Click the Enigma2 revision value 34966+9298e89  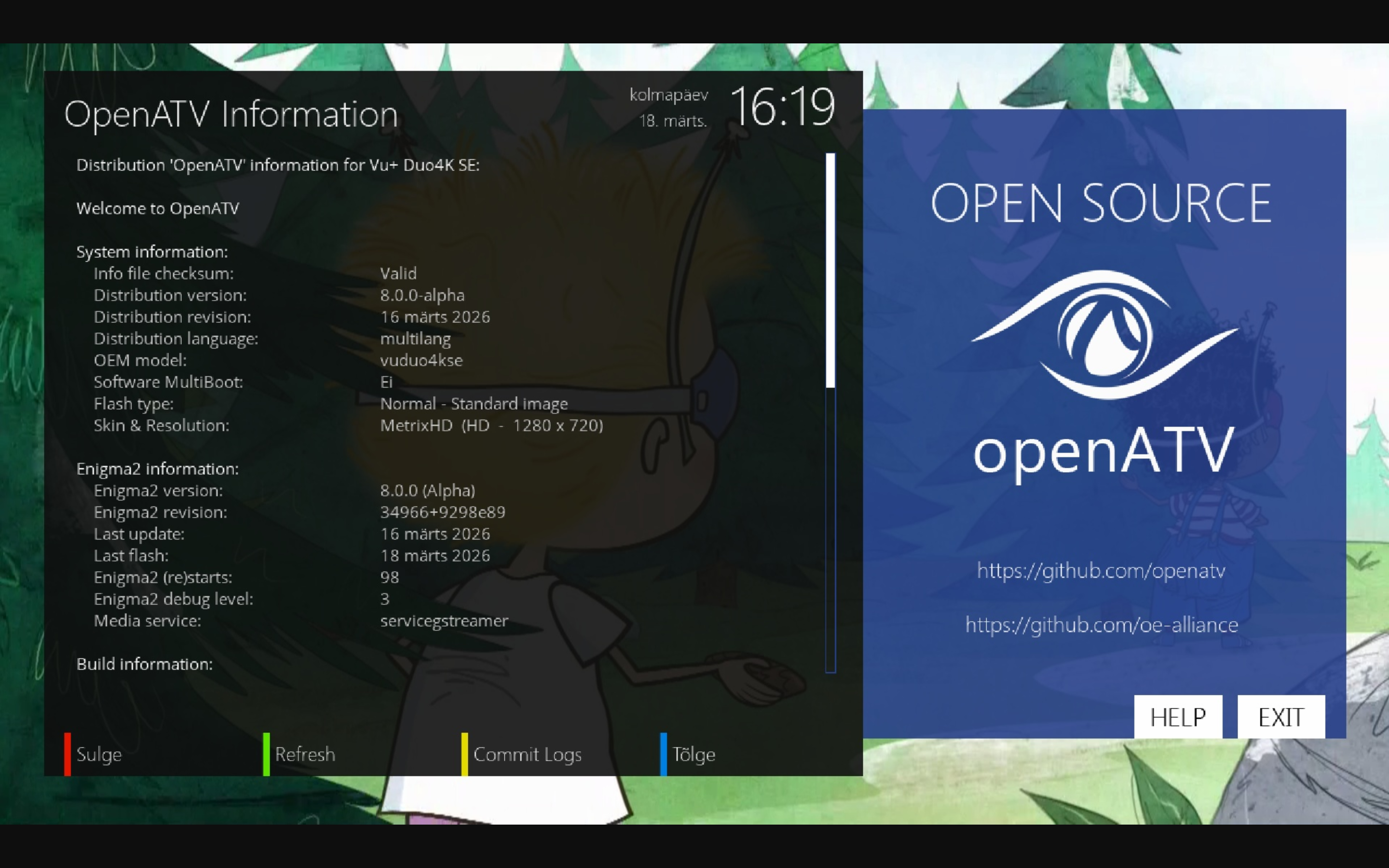click(443, 512)
